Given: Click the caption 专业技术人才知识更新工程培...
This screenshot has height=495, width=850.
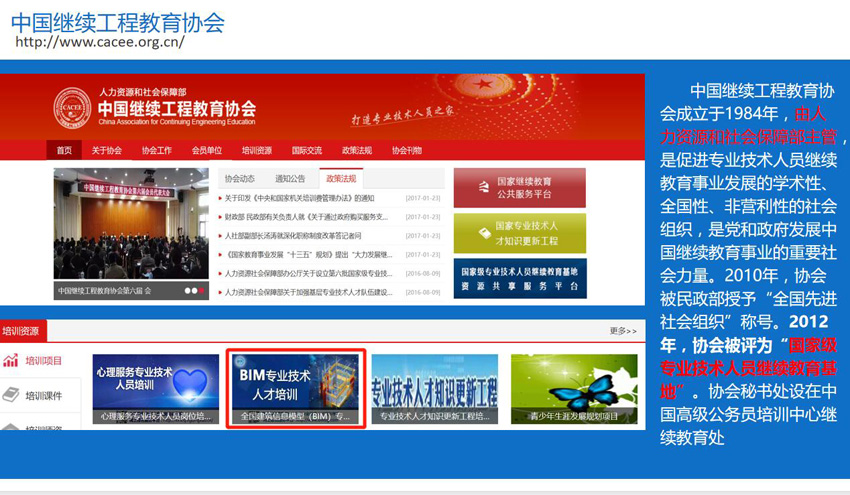Looking at the screenshot, I should tap(435, 416).
